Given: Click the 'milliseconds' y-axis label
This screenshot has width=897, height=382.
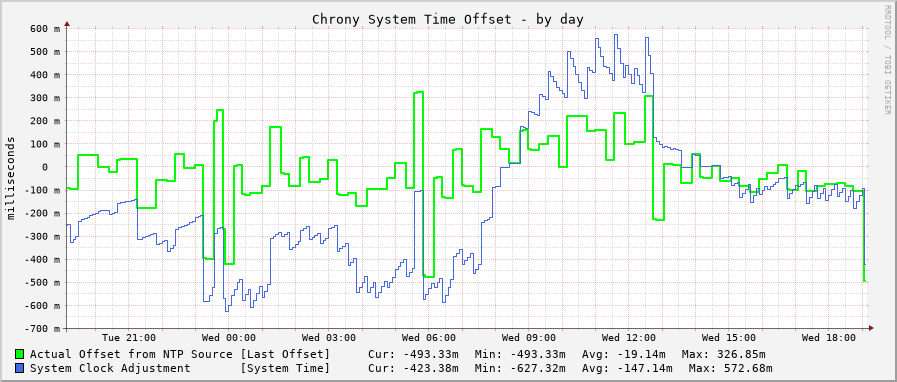Looking at the screenshot, I should tap(11, 178).
